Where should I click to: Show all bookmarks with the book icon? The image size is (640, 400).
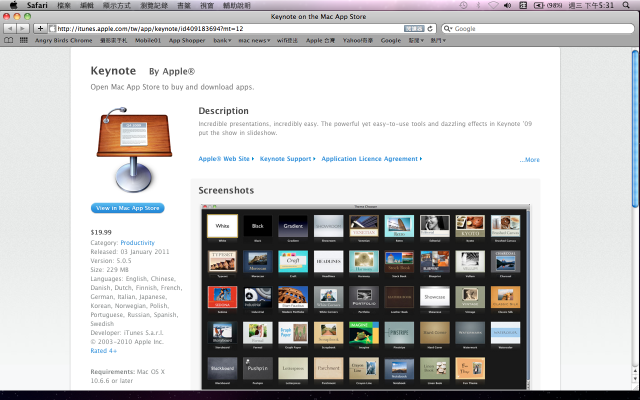pos(9,40)
